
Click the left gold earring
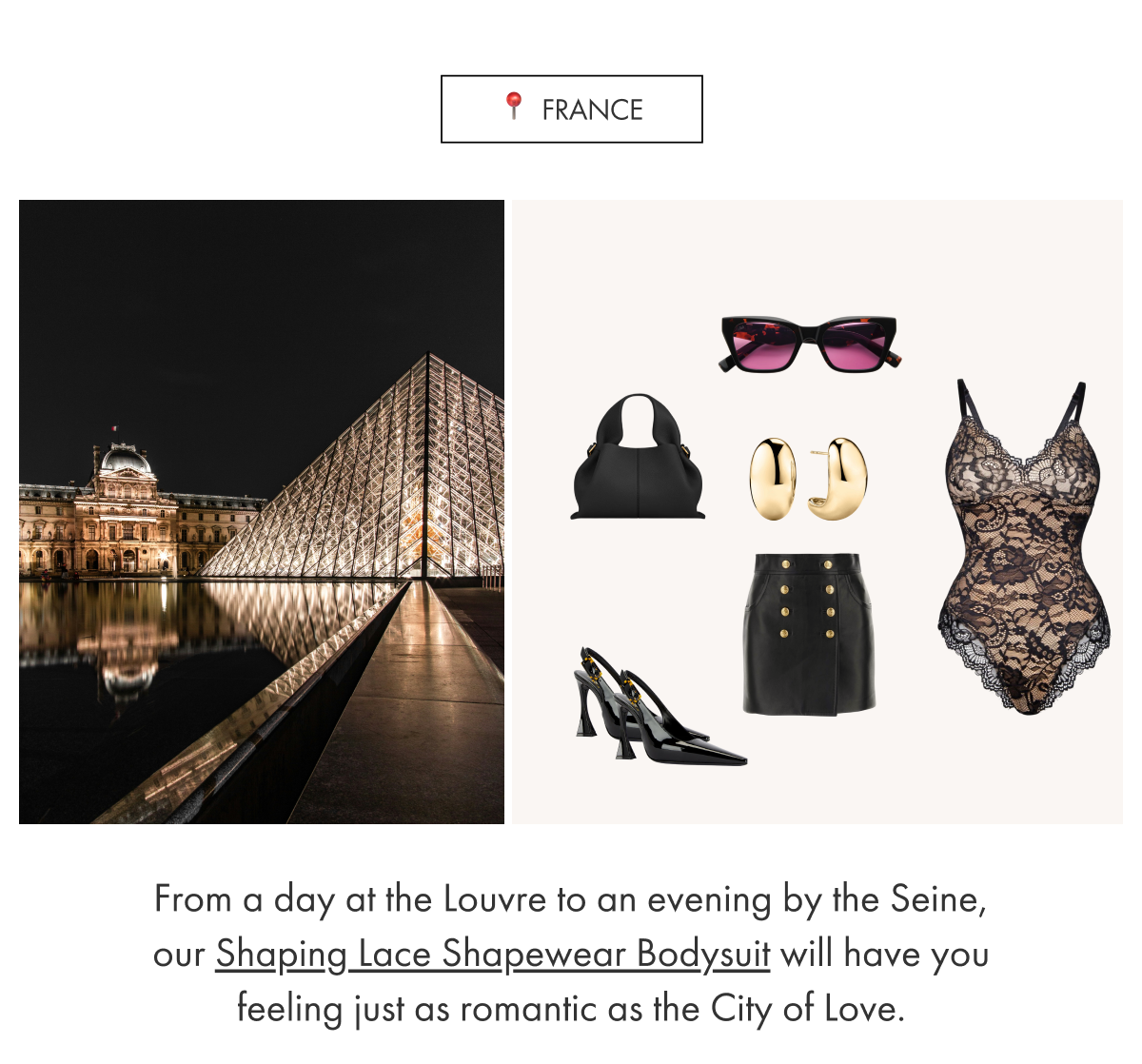coord(773,479)
